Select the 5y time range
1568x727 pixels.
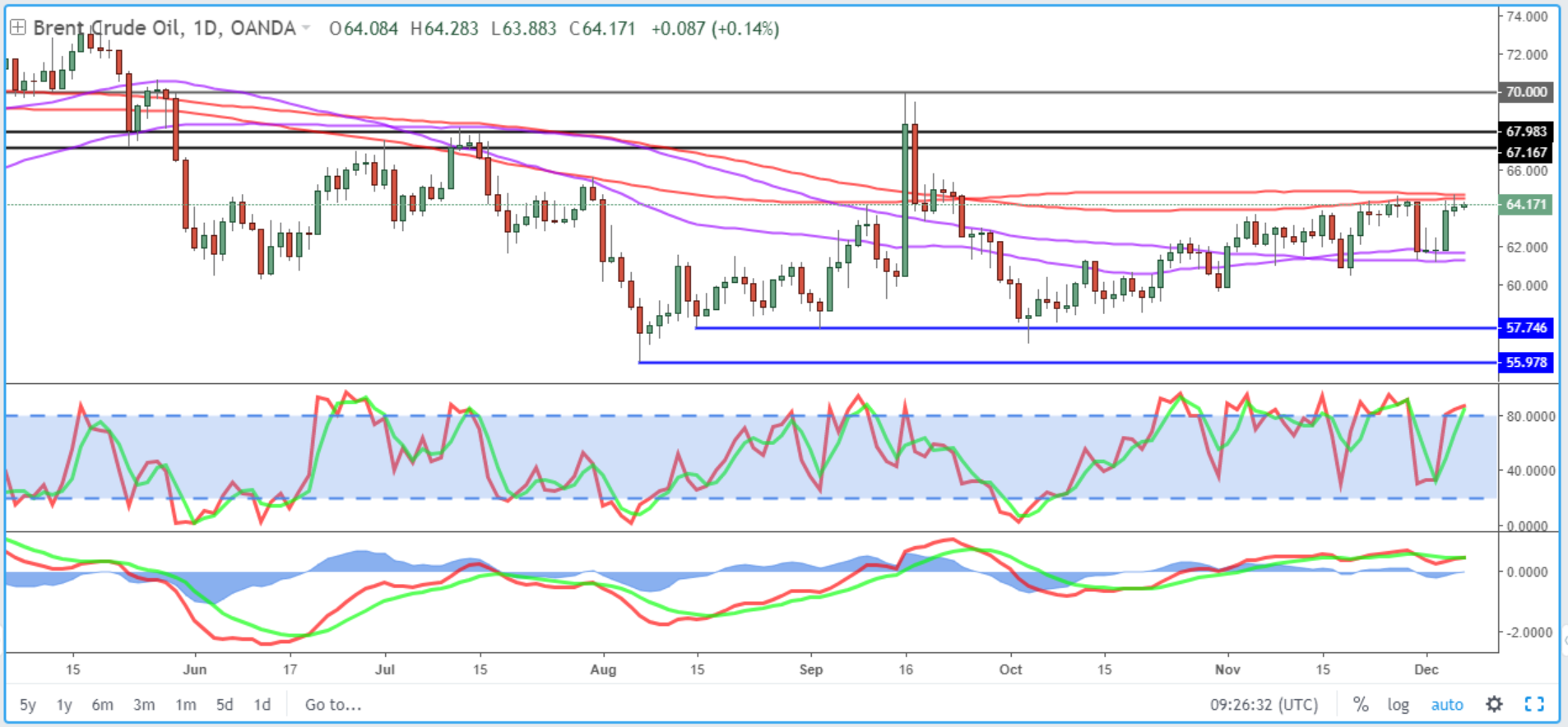tap(28, 705)
